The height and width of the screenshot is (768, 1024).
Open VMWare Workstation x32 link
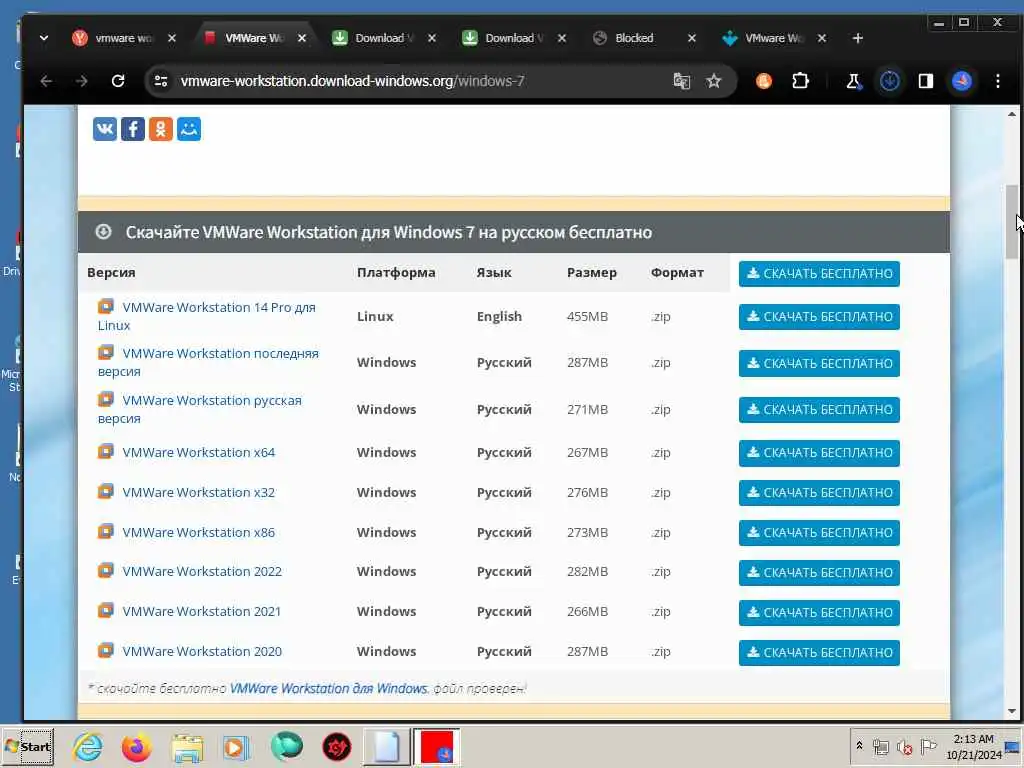(199, 492)
